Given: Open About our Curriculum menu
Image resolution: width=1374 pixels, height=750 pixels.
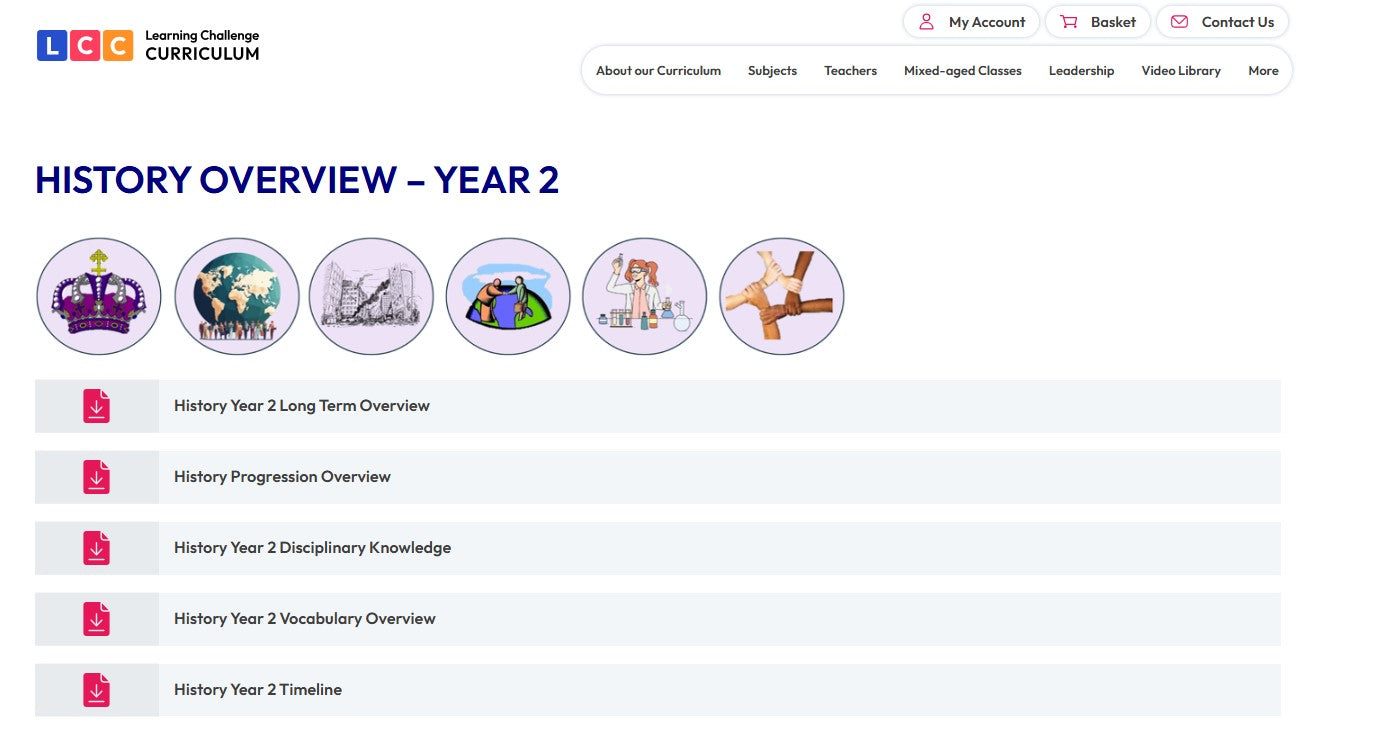Looking at the screenshot, I should pos(658,71).
